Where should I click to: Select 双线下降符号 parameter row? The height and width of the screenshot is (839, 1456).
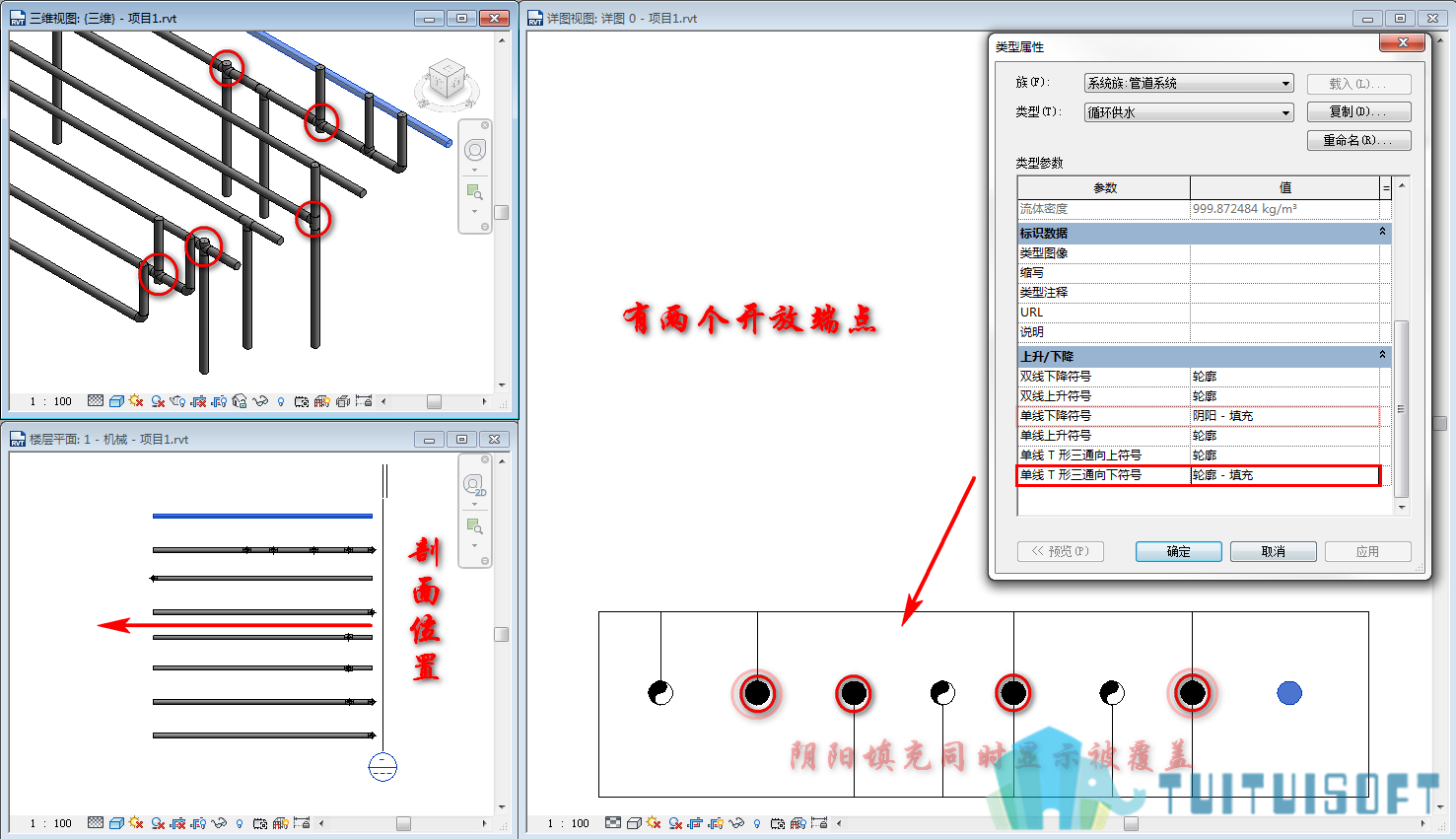coord(1199,377)
